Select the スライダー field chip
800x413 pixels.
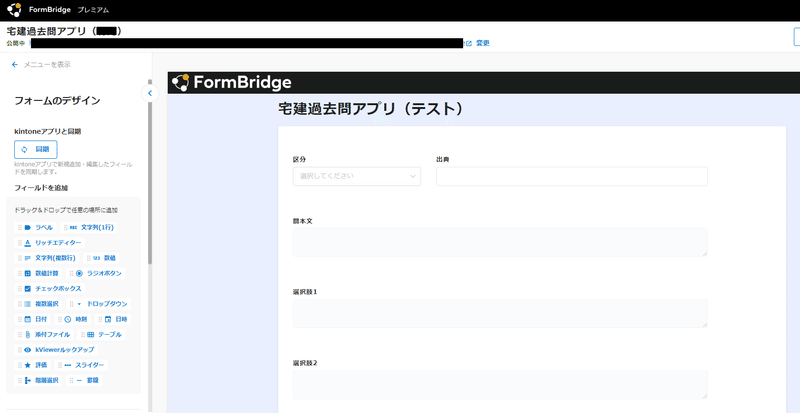(81, 366)
